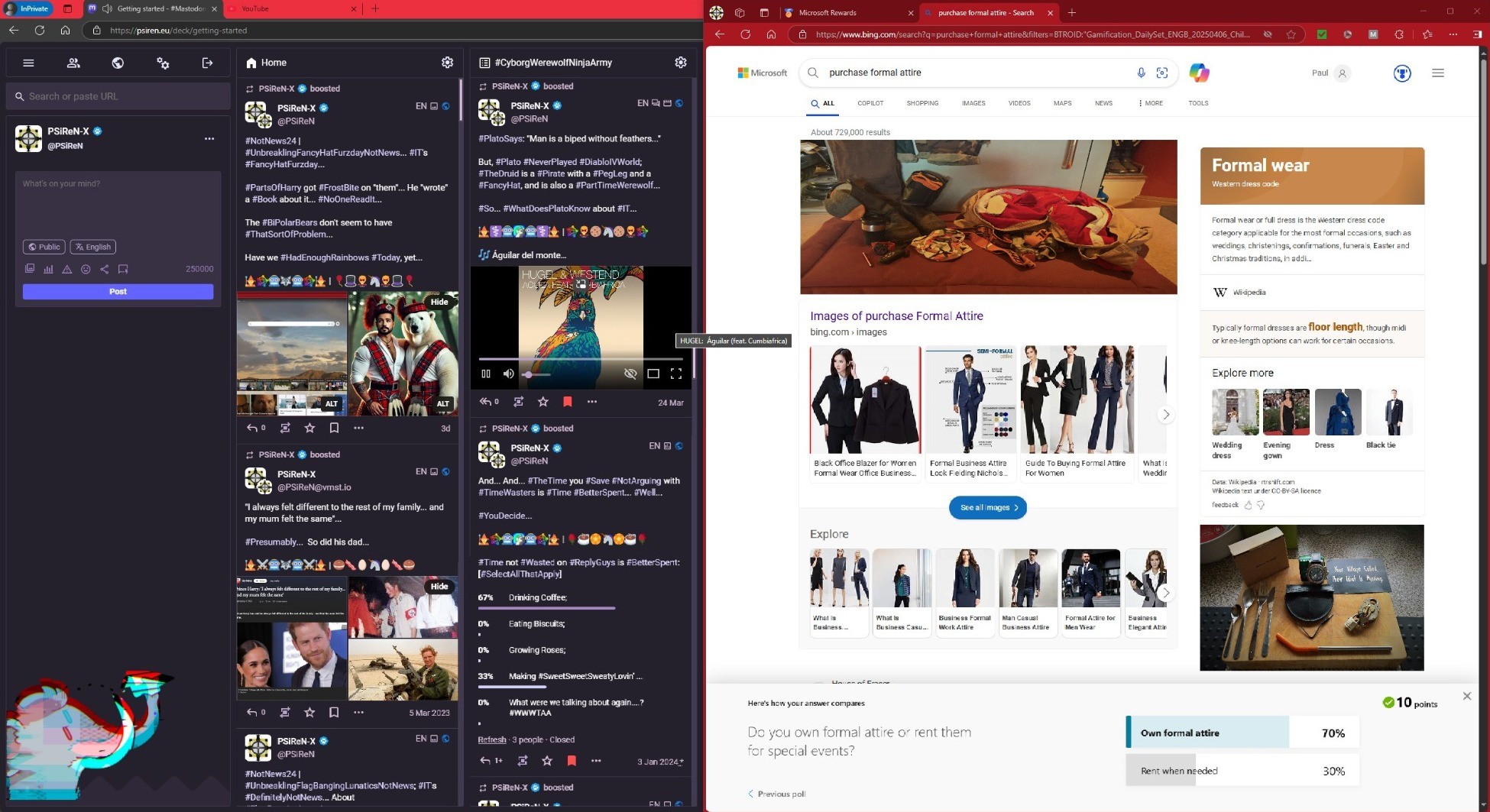This screenshot has width=1490, height=812.
Task: Pause the Águilar del monte video
Action: (486, 374)
